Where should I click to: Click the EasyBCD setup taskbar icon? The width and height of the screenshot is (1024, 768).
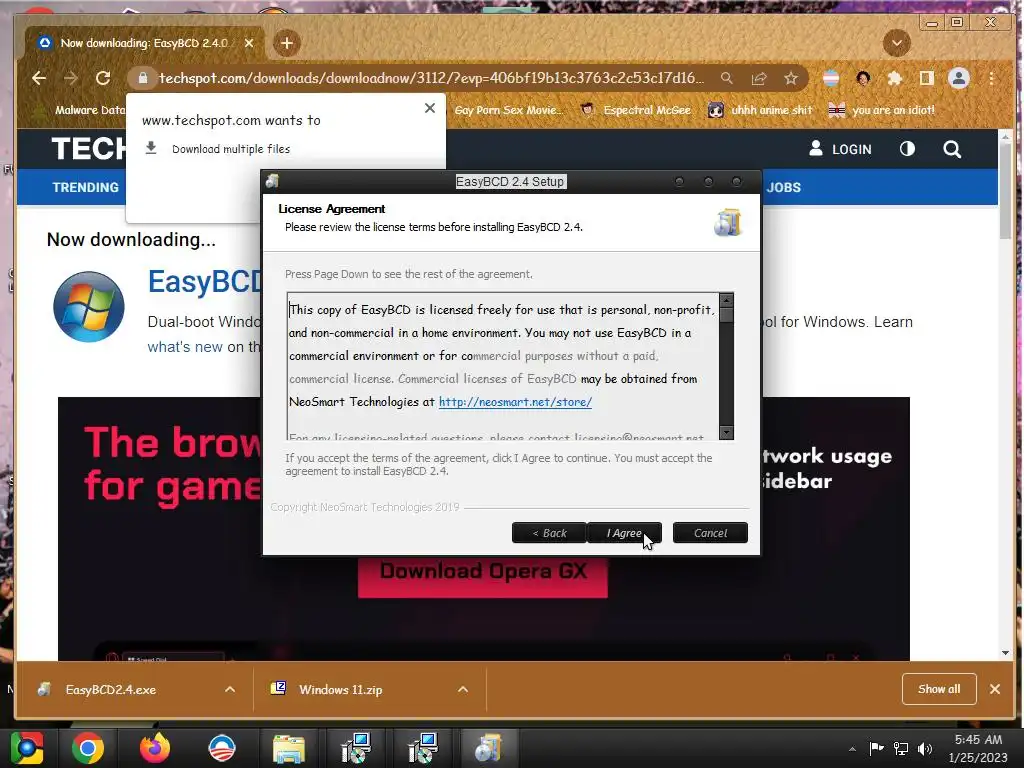click(488, 748)
